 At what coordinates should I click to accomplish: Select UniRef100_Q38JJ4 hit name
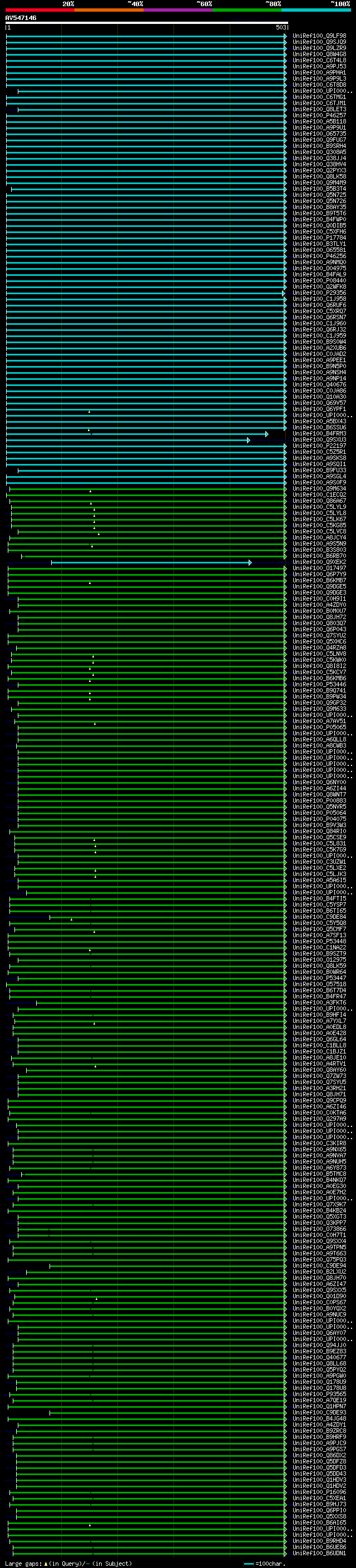[319, 159]
